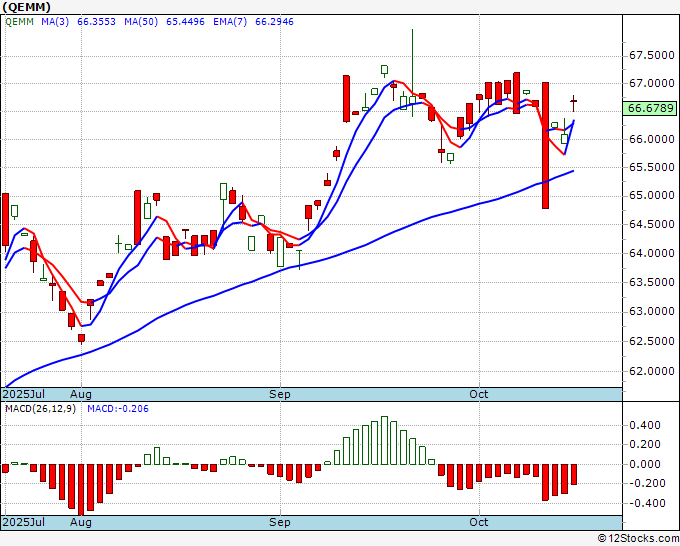Click the tallest green MACD histogram bar
This screenshot has height=546, width=680.
click(x=384, y=441)
